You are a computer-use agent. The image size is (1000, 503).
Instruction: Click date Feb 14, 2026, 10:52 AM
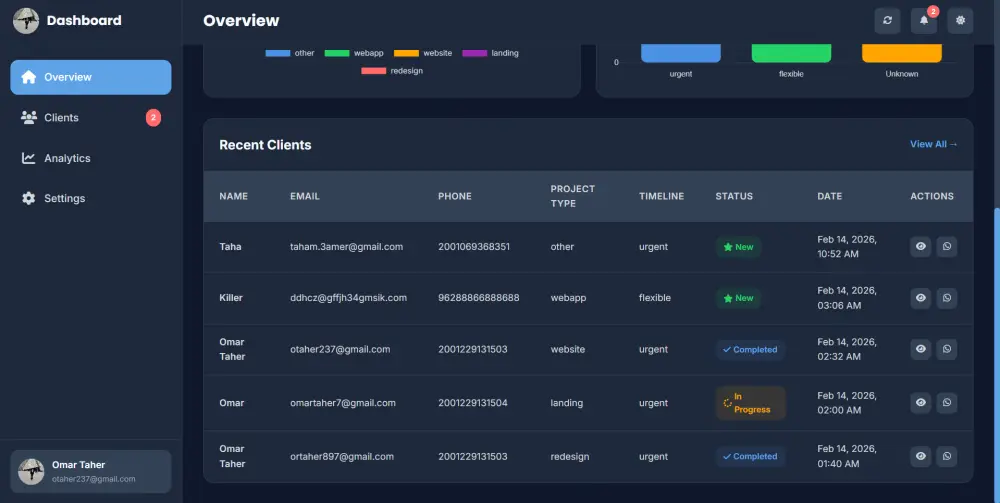pyautogui.click(x=847, y=247)
